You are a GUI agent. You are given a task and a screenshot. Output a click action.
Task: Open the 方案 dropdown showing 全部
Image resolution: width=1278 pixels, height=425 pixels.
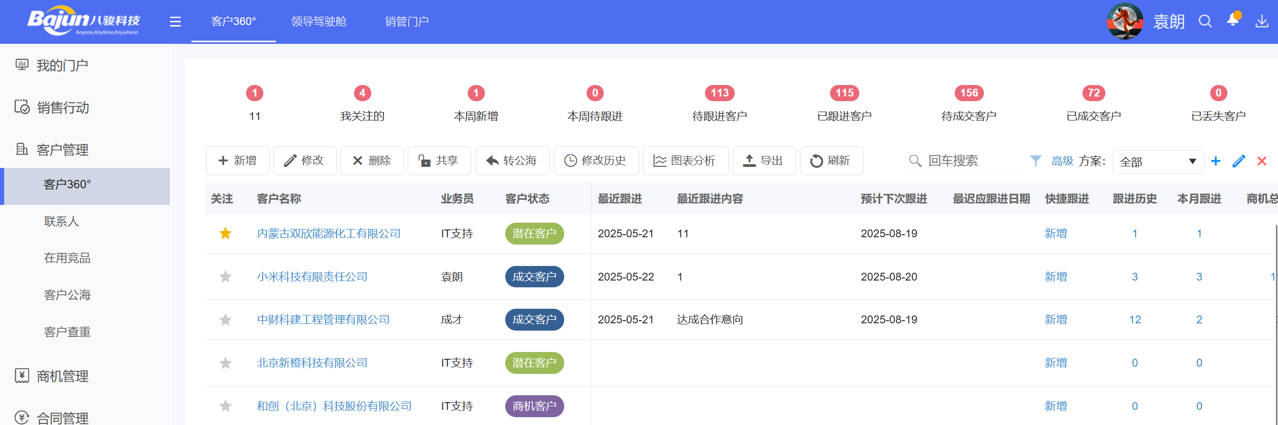(1157, 161)
